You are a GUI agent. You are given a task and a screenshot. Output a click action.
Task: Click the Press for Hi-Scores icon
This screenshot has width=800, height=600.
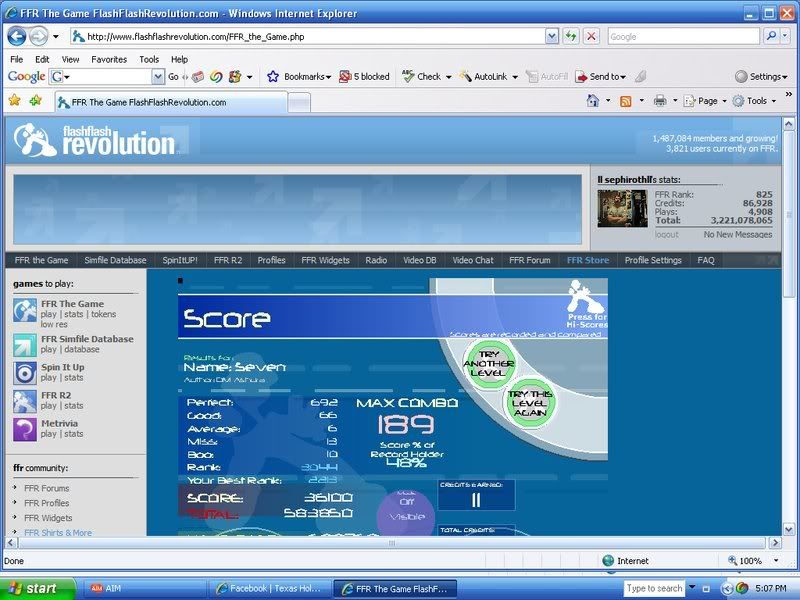pos(587,304)
